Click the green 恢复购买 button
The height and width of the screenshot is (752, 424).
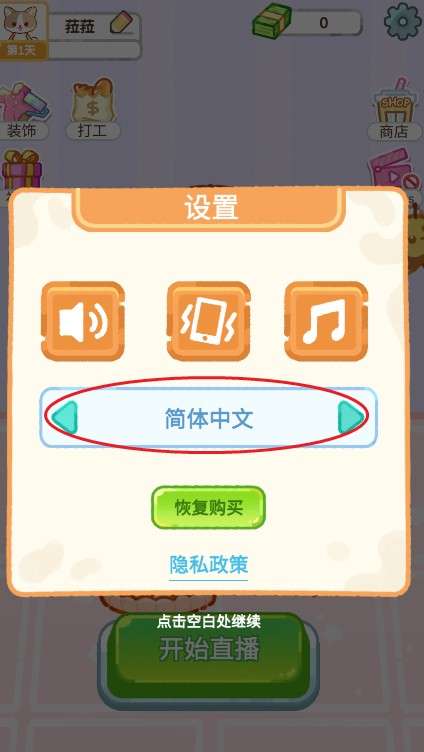209,508
